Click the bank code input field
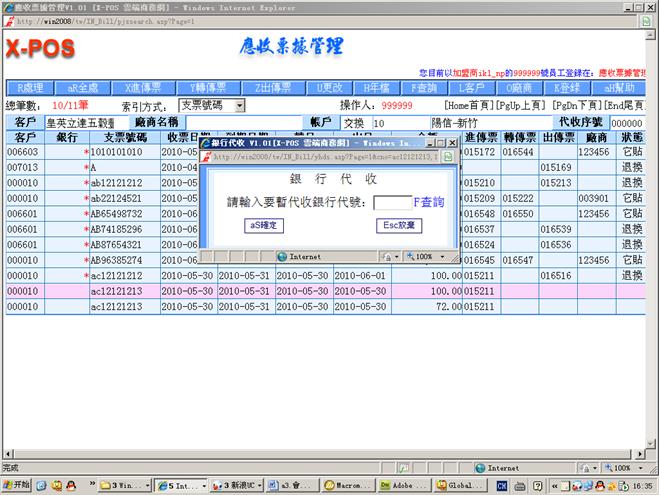The image size is (659, 495). (392, 202)
